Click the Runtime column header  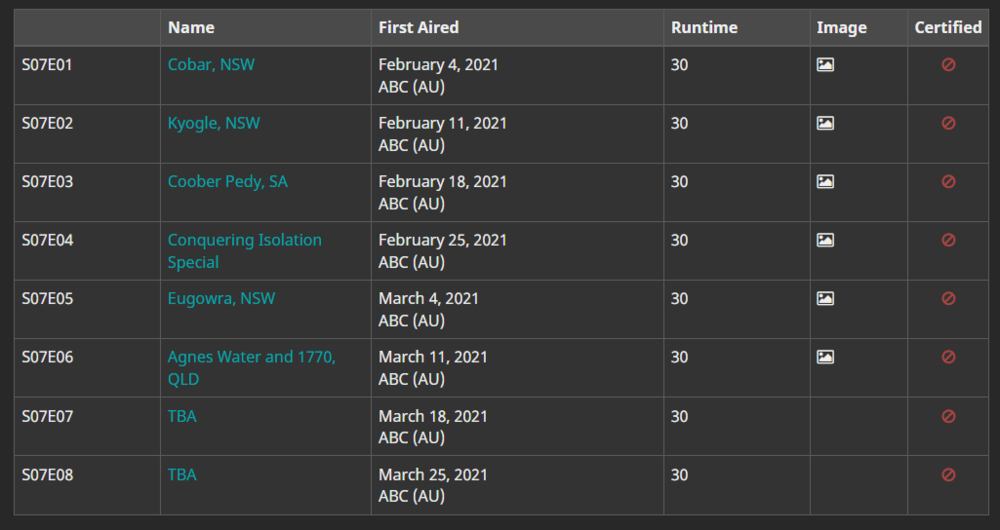pos(704,27)
